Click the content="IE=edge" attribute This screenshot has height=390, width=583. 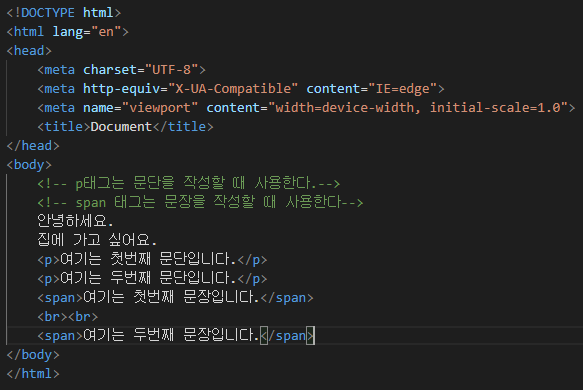(371, 89)
